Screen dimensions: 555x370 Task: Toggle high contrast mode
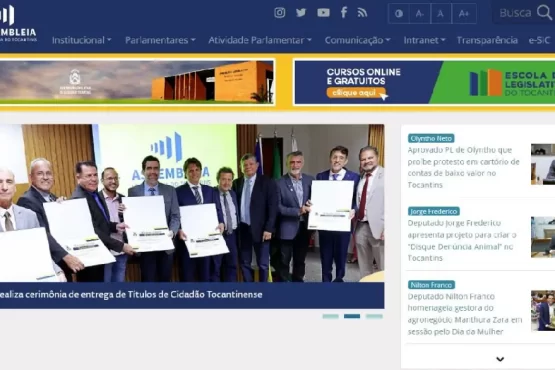click(399, 14)
